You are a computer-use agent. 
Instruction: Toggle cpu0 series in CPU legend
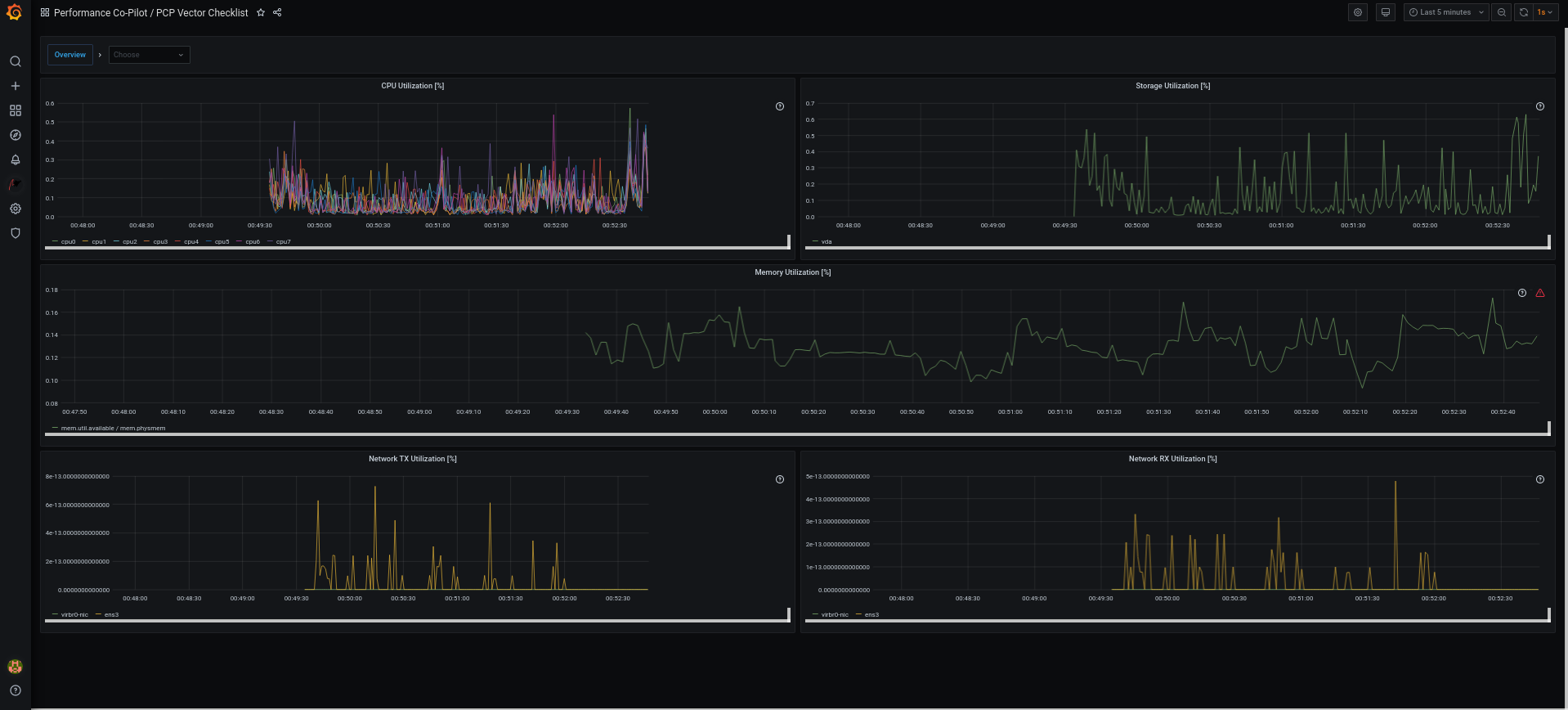pos(68,242)
